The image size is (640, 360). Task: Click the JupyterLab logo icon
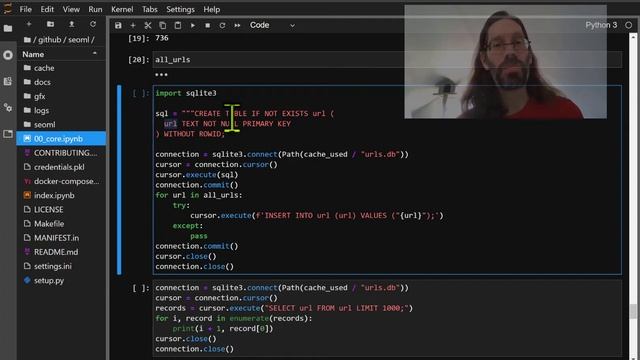pyautogui.click(x=8, y=8)
